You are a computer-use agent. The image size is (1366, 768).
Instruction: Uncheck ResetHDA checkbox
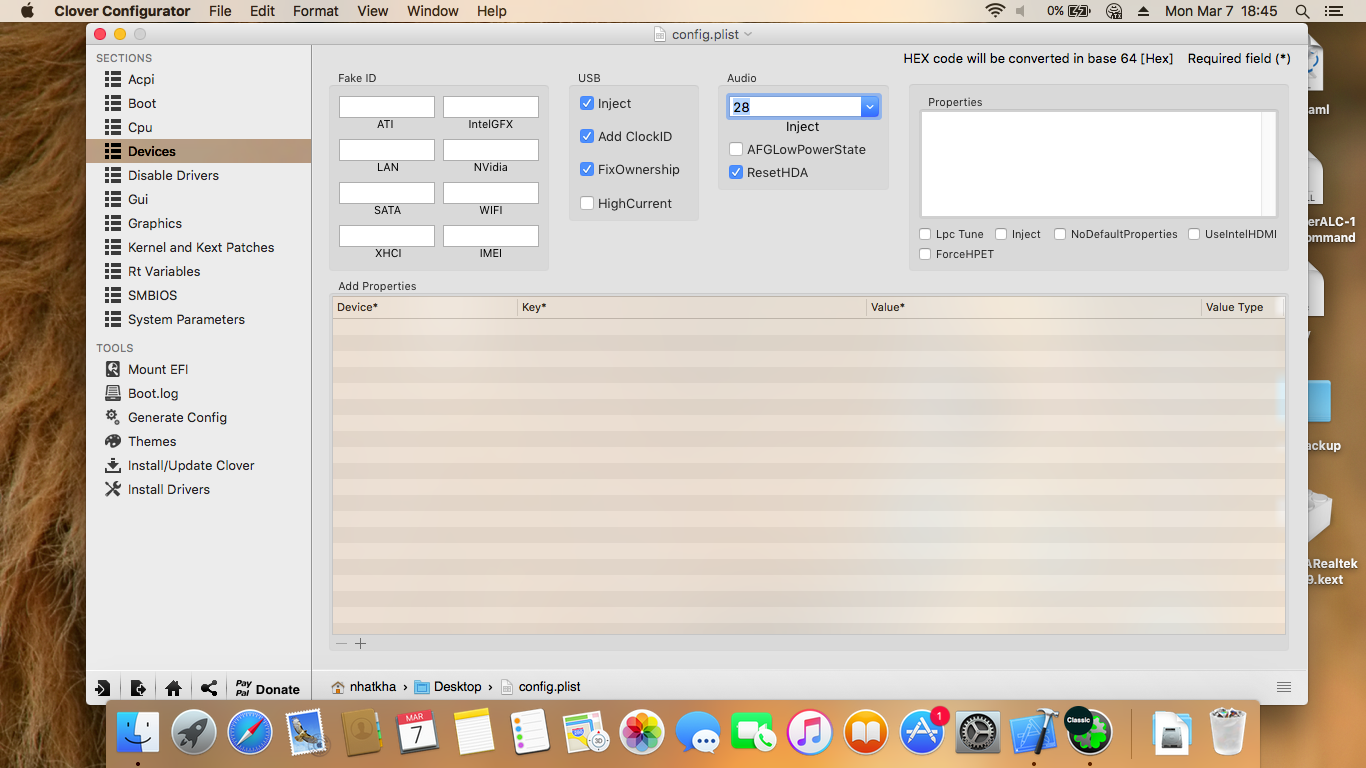click(x=736, y=172)
